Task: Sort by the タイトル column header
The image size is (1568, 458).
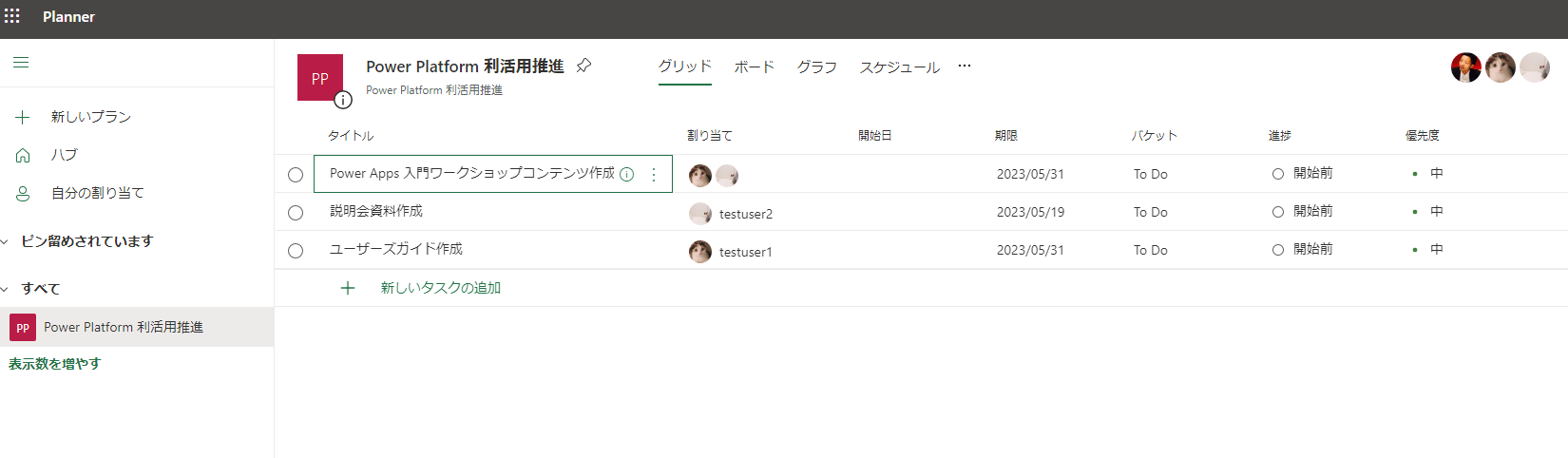Action: coord(351,136)
